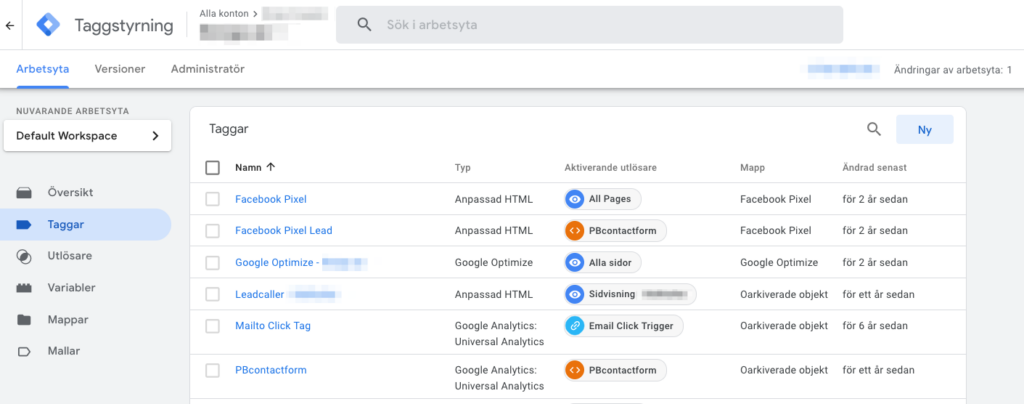The height and width of the screenshot is (404, 1024).
Task: Switch to the Administratör tab
Action: (208, 69)
